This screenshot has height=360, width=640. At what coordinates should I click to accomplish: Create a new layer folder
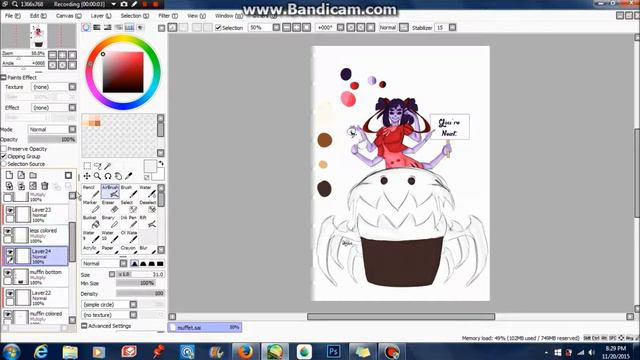33,175
